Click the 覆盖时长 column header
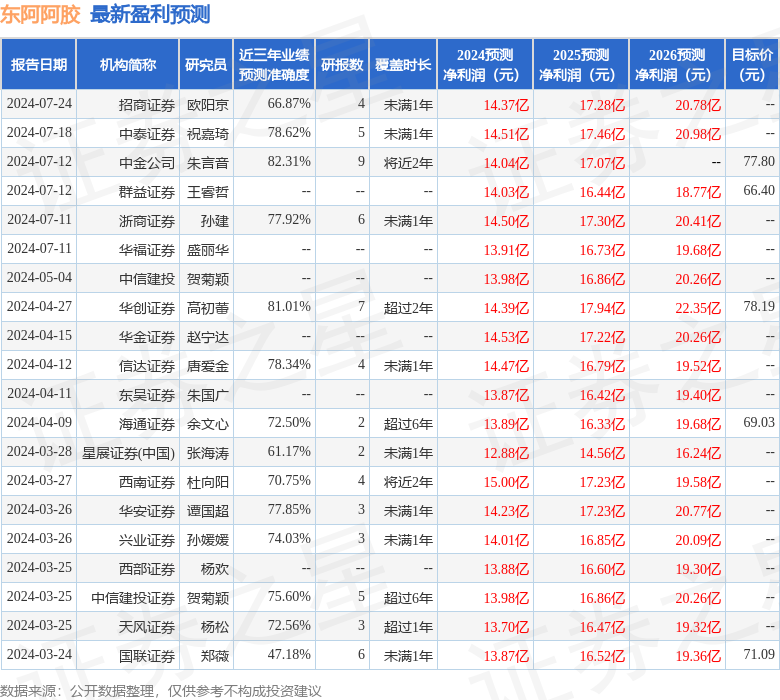 403,65
